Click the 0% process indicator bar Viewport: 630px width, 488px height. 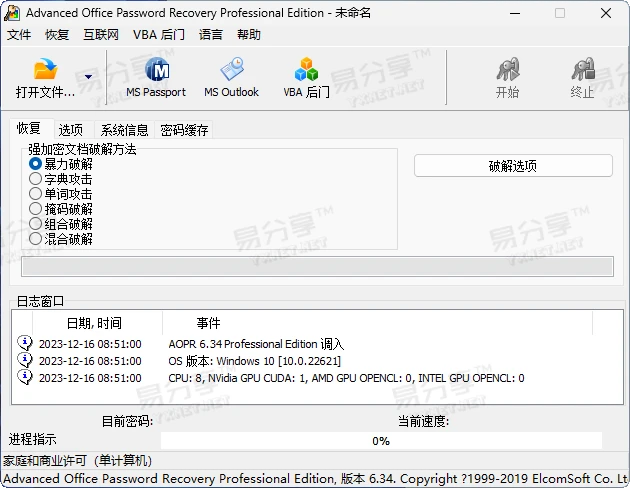[381, 441]
